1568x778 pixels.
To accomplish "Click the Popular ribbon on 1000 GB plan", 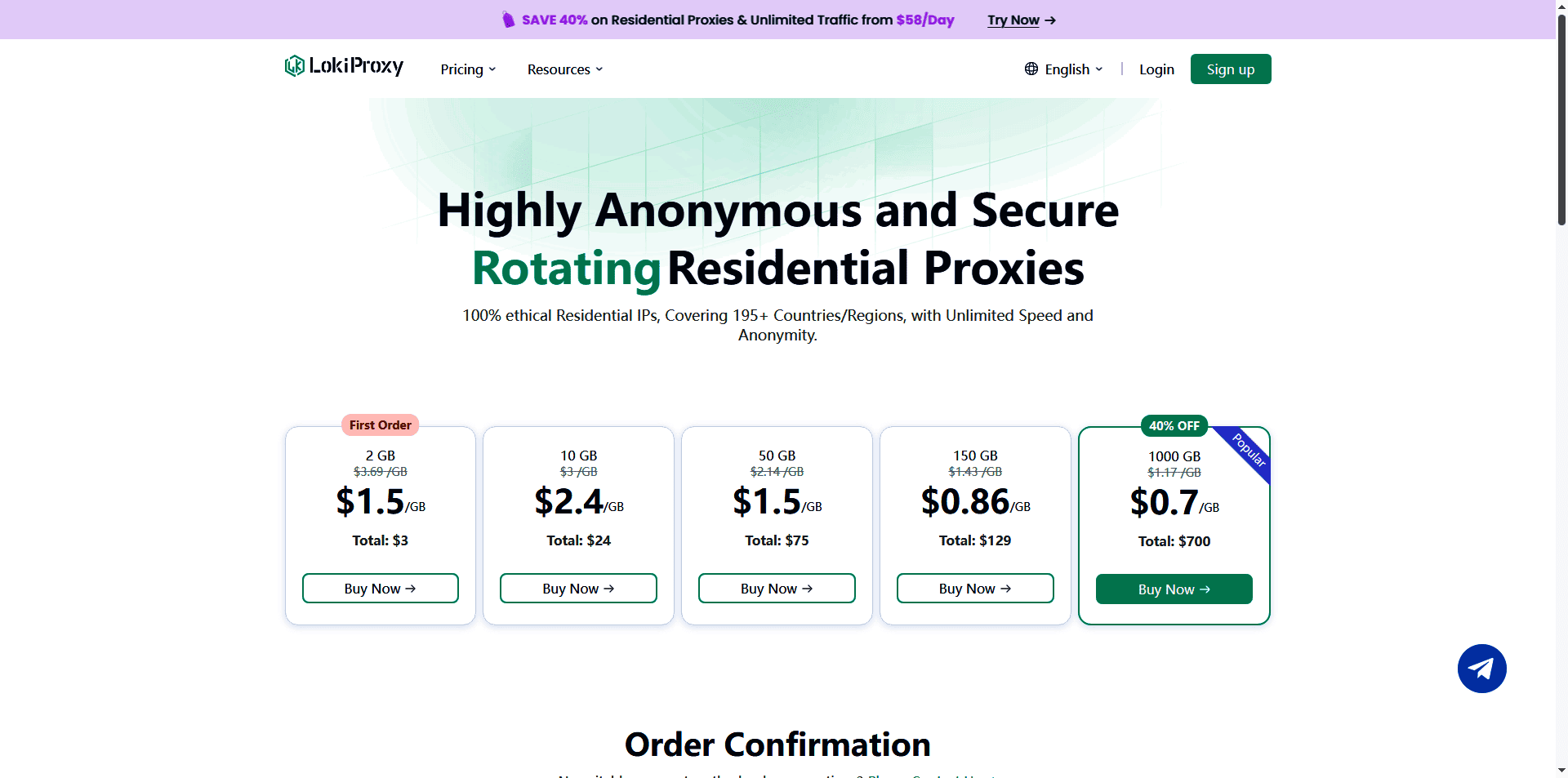I will coord(1249,451).
